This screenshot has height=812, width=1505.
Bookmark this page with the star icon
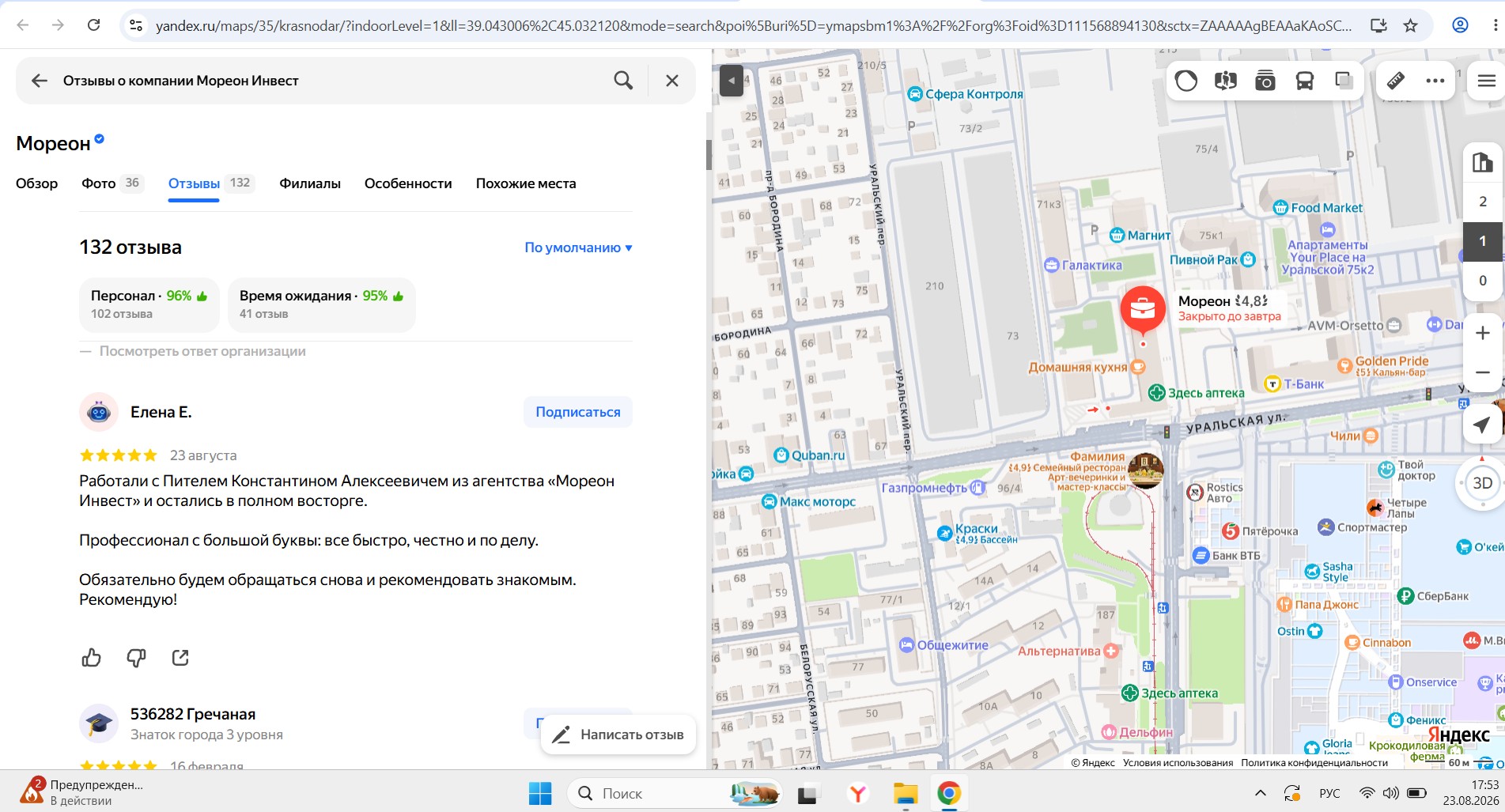pos(1410,25)
